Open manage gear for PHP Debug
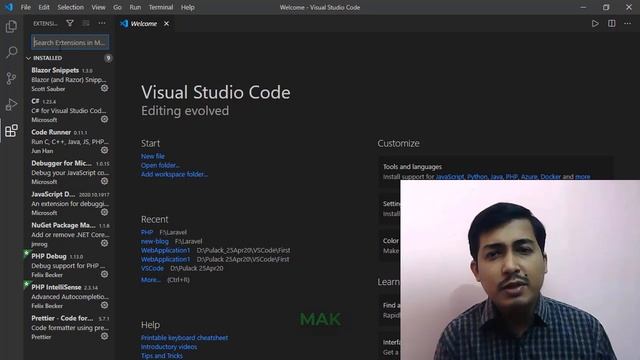 coord(104,274)
